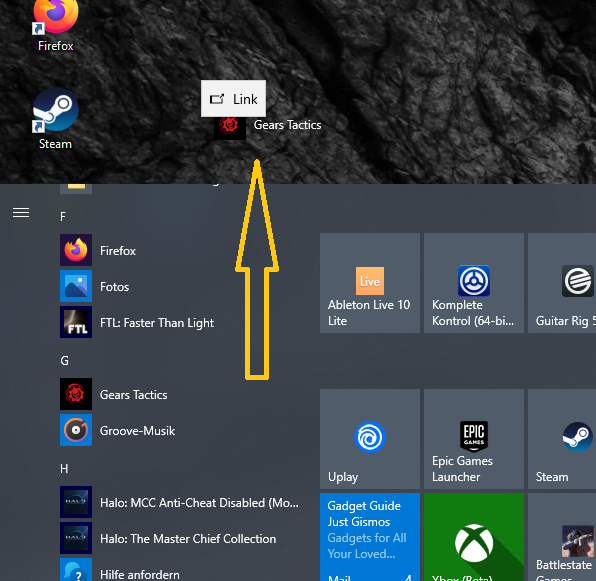This screenshot has height=581, width=596.
Task: Open the Guitar Rig 5 tile
Action: (x=562, y=283)
